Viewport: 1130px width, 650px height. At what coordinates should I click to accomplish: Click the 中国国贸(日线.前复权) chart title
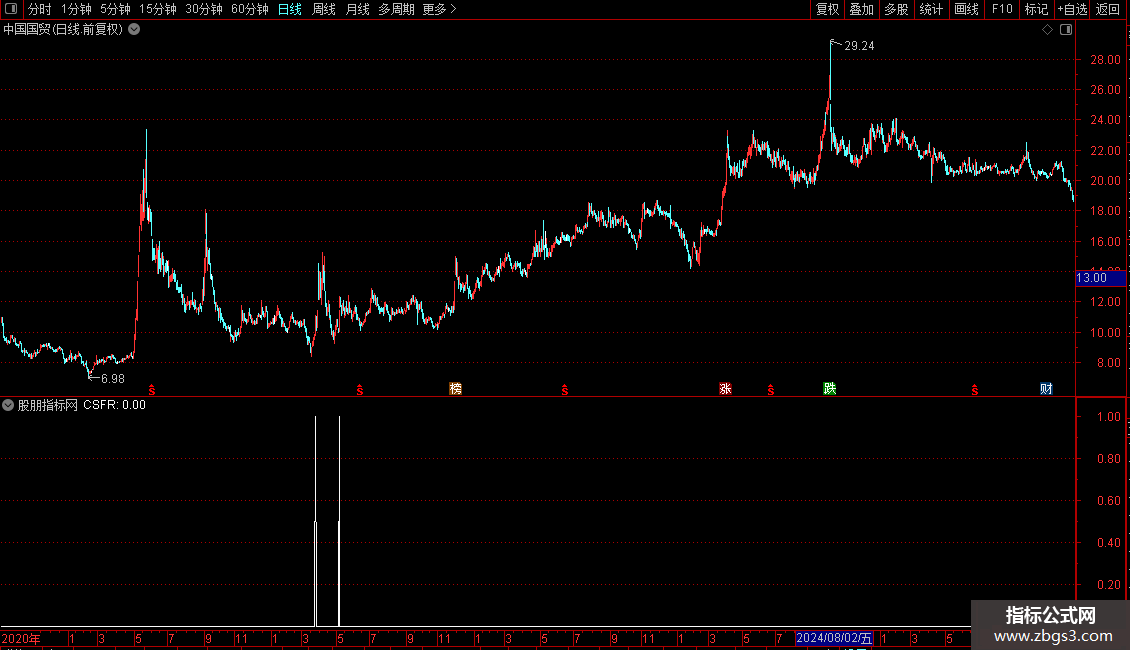tap(63, 30)
